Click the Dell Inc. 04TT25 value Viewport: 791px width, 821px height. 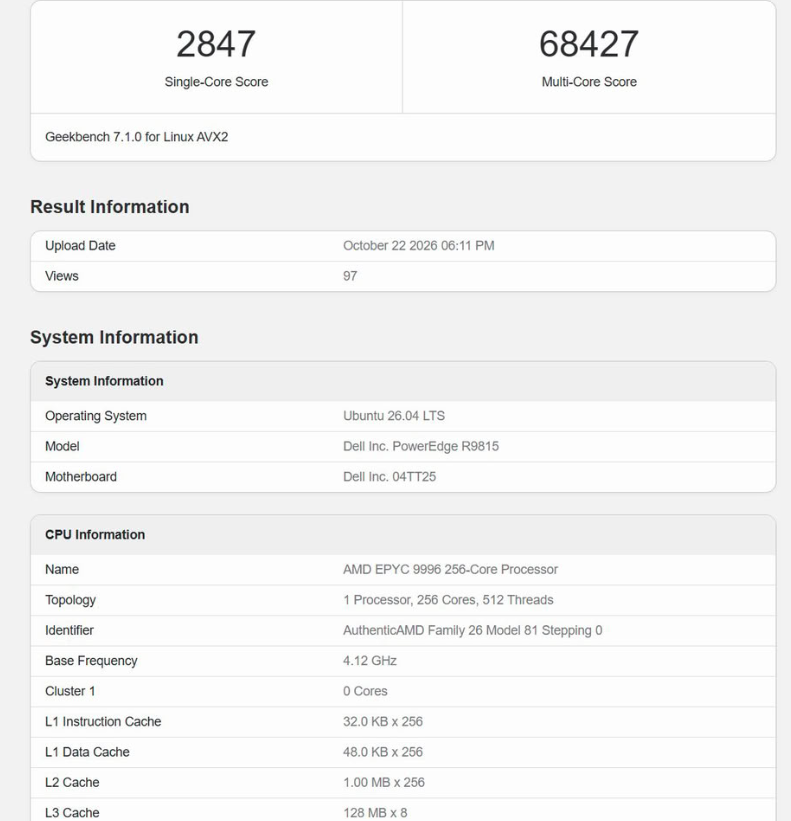389,476
